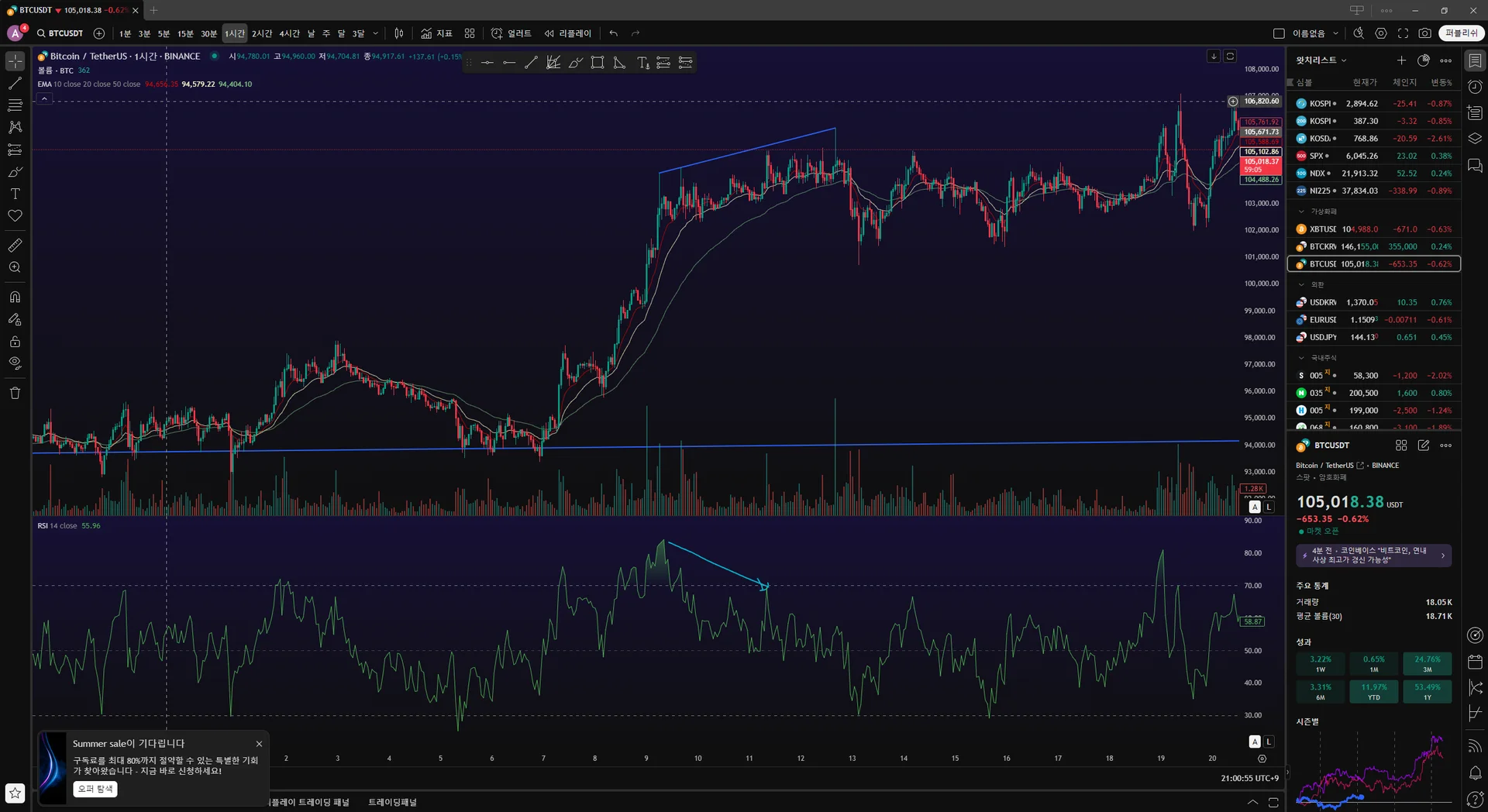Switch to the 4시간 timeframe
Image resolution: width=1488 pixels, height=812 pixels.
289,33
